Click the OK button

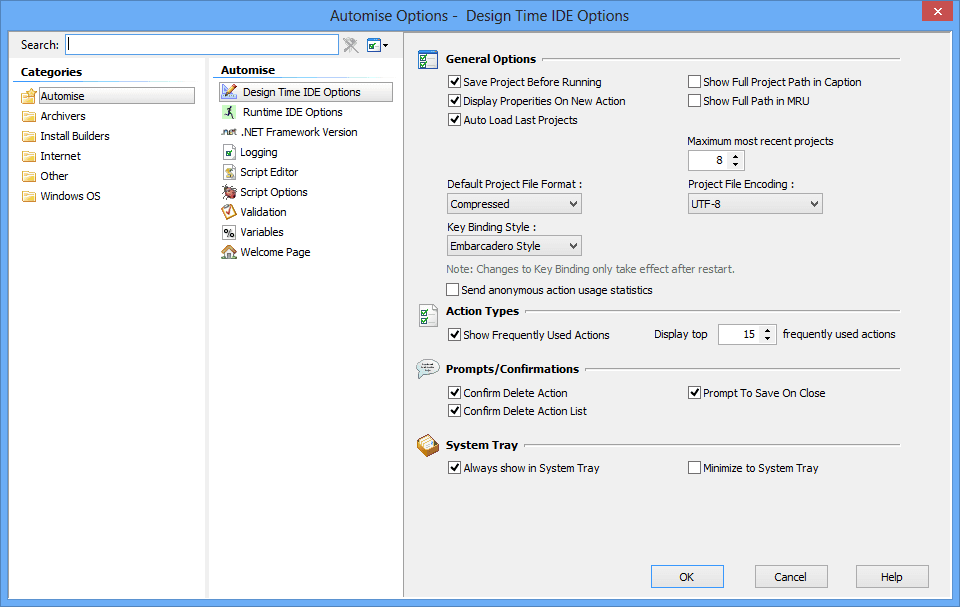pyautogui.click(x=687, y=577)
